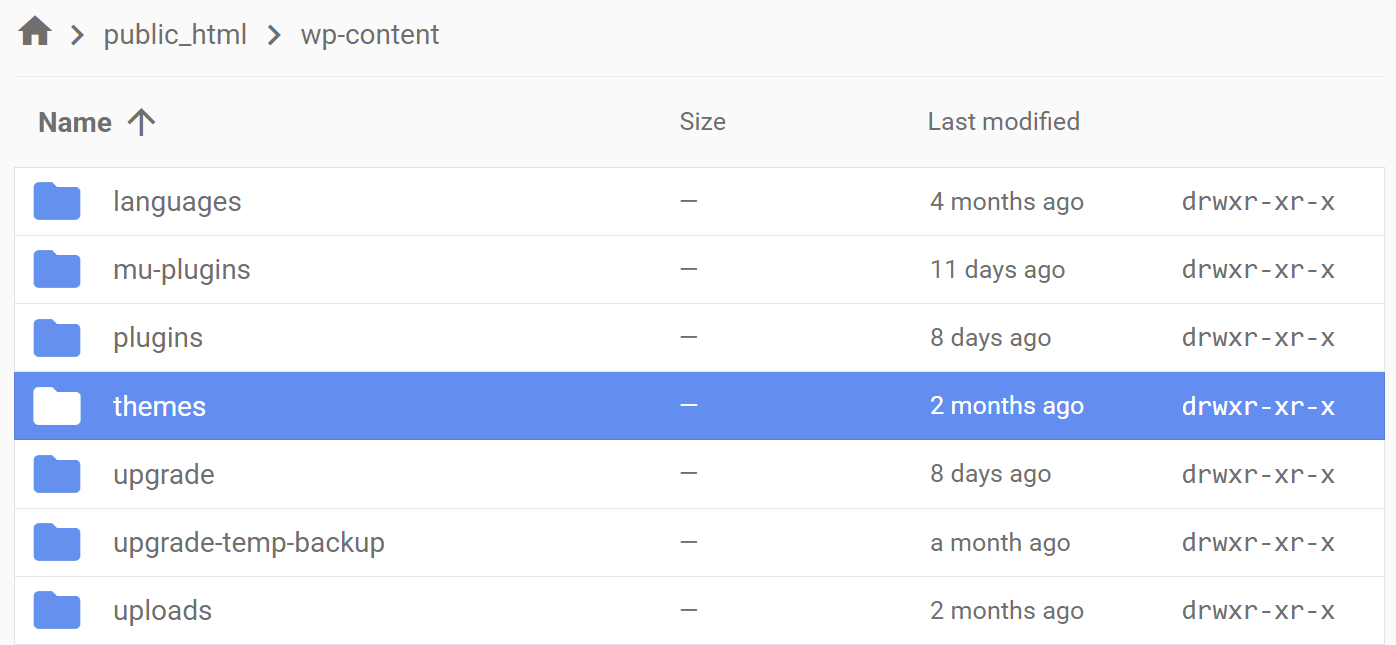Open the languages folder name
The width and height of the screenshot is (1396, 645).
[x=177, y=201]
